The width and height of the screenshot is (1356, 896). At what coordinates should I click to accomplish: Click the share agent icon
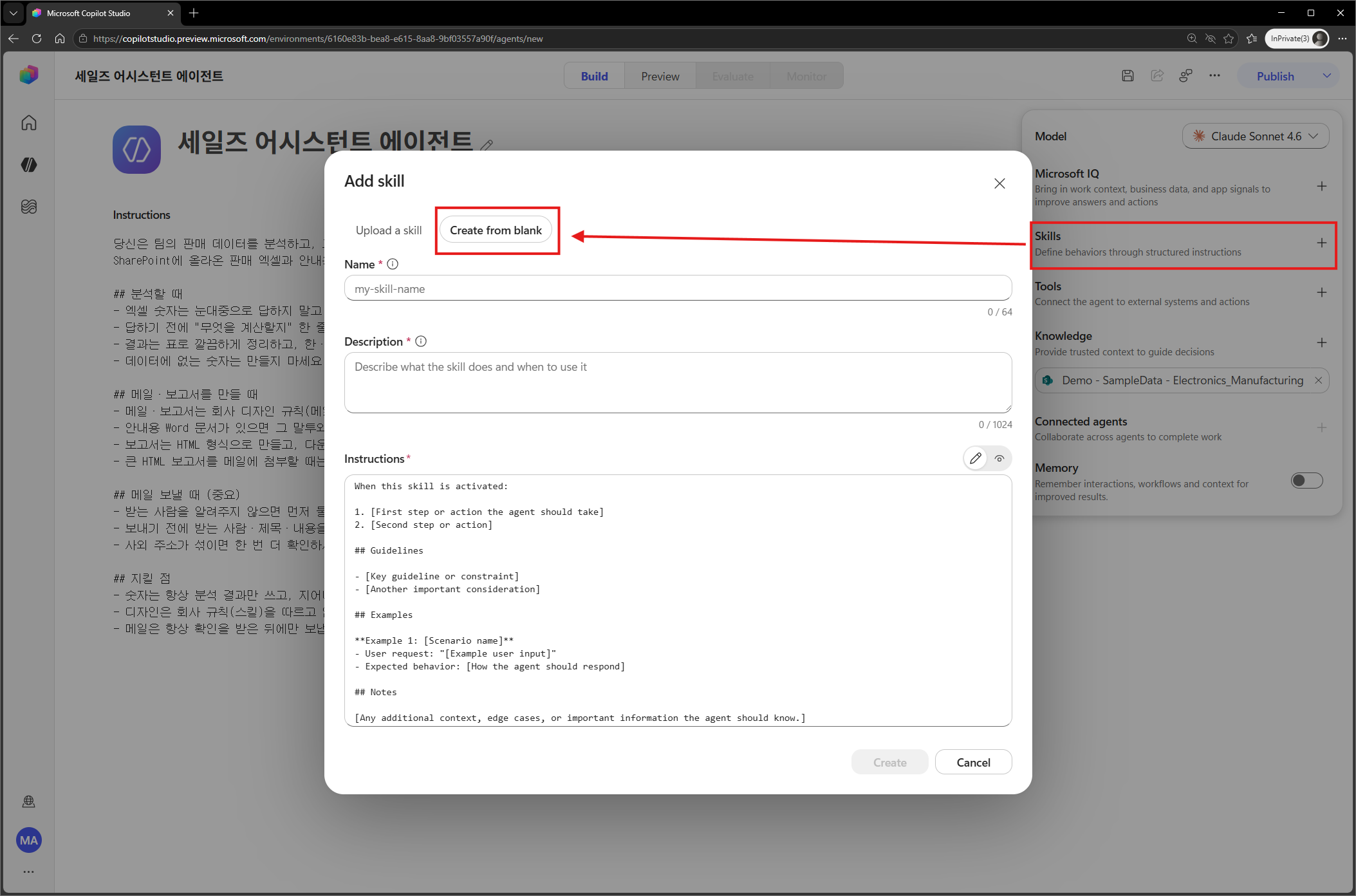1157,76
